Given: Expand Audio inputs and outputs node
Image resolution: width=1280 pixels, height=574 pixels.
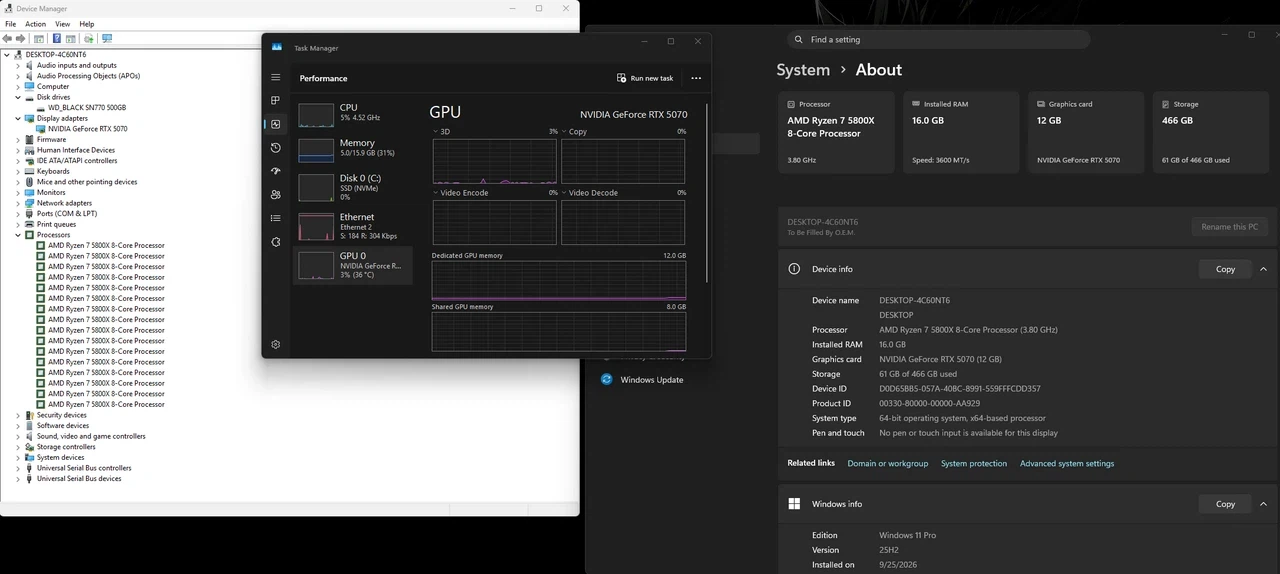Looking at the screenshot, I should (18, 65).
